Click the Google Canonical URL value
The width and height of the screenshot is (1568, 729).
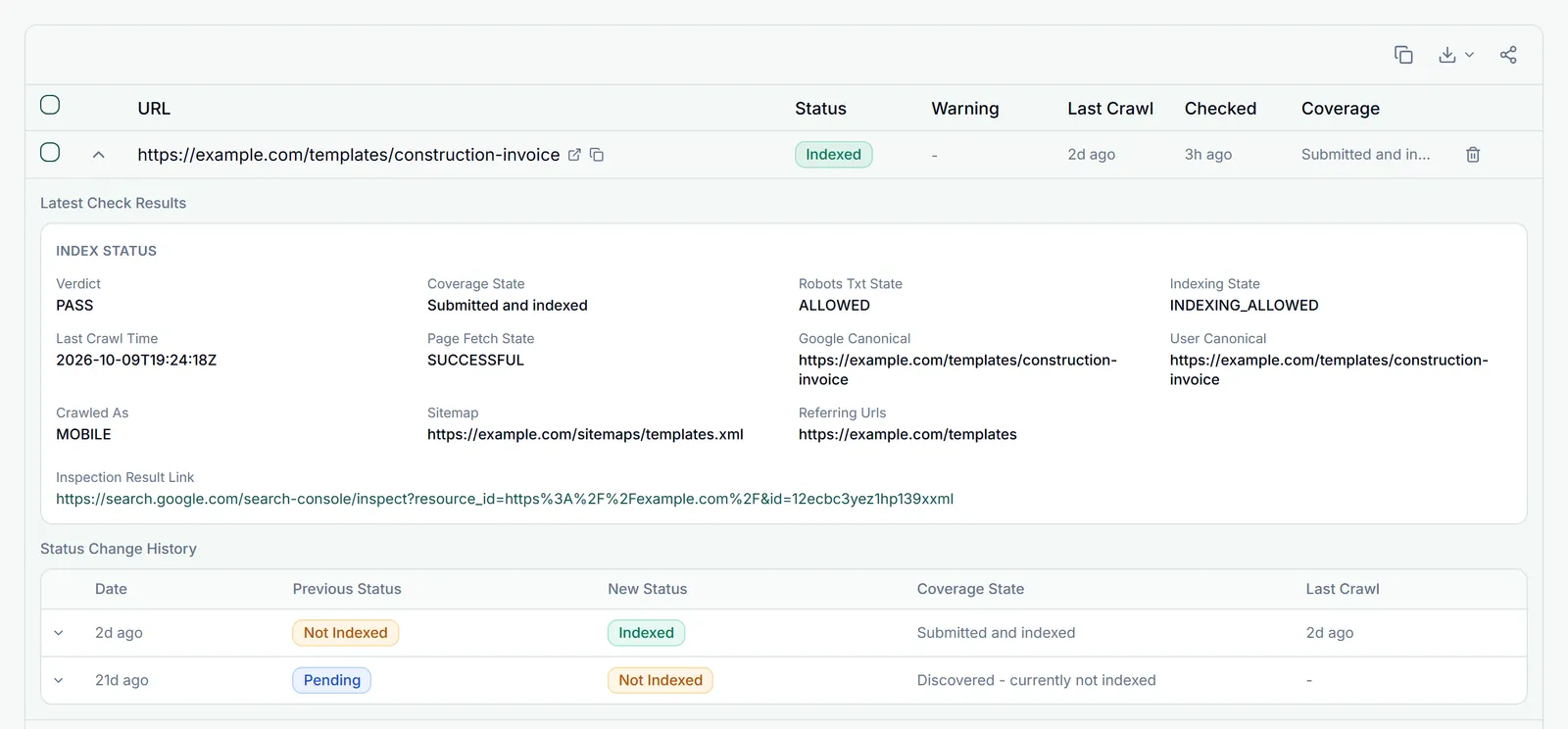[957, 369]
